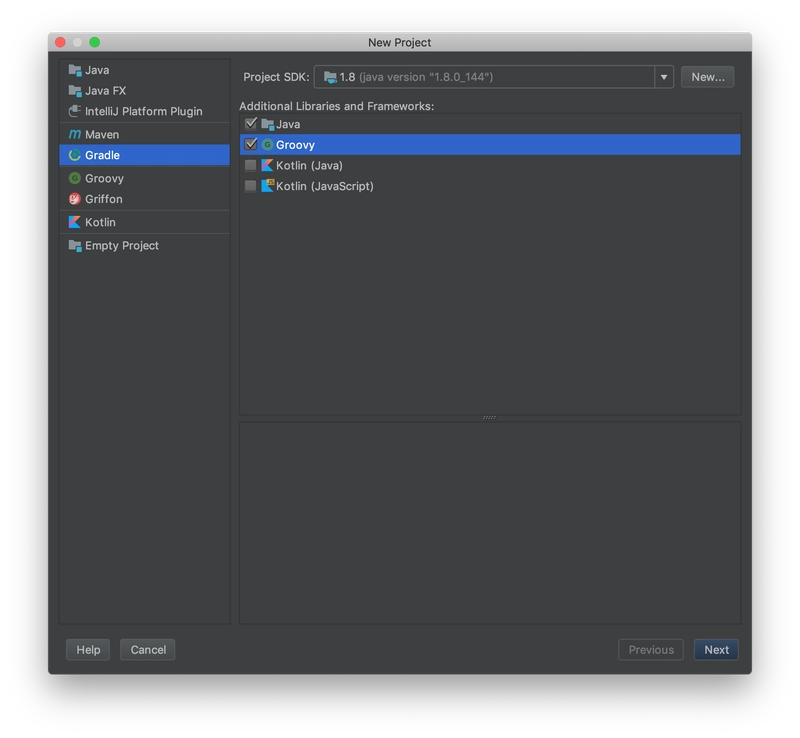Click the red Griffon icon
This screenshot has height=738, width=800.
pos(75,199)
